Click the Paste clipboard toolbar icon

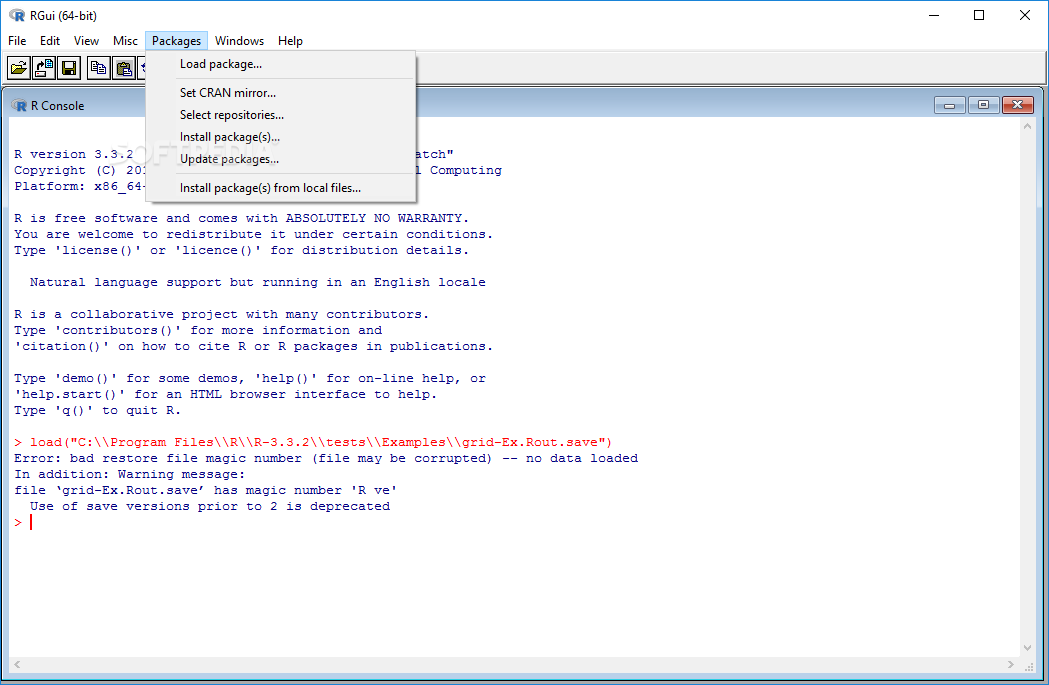coord(124,68)
